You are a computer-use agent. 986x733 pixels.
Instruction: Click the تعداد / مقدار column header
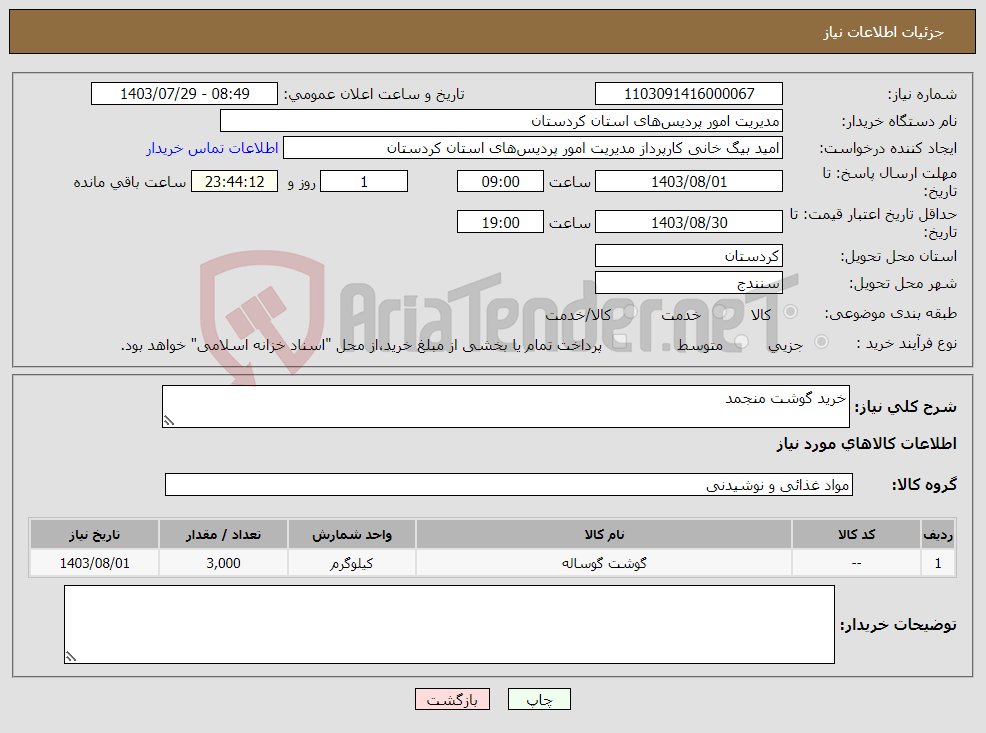click(x=223, y=534)
